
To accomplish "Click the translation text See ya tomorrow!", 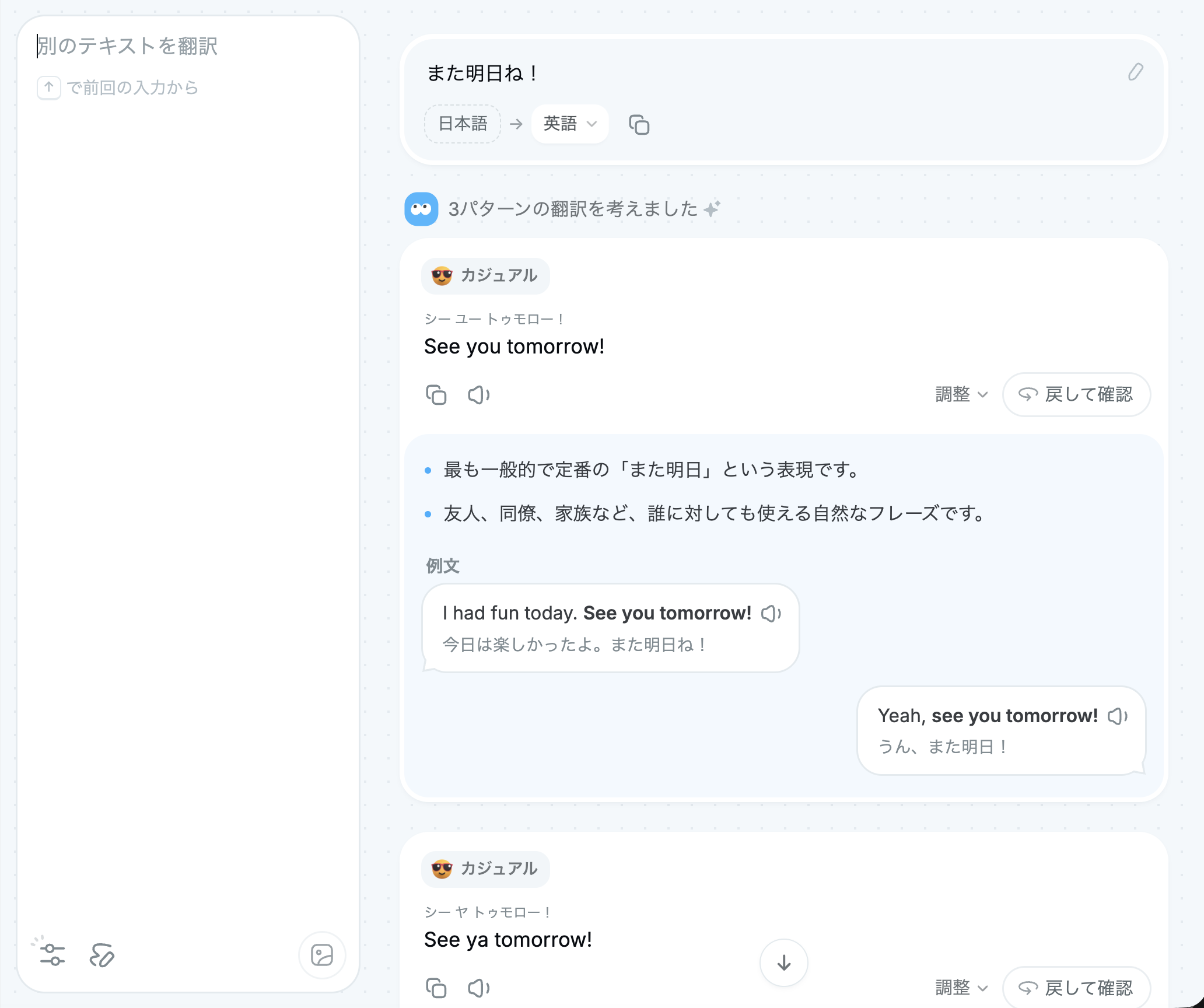I will point(508,940).
